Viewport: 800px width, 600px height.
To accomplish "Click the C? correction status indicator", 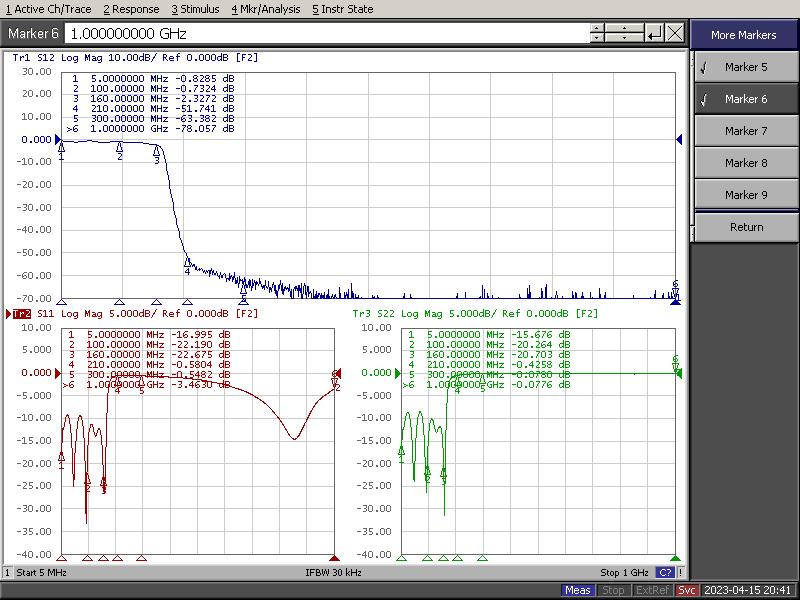I will coord(665,573).
